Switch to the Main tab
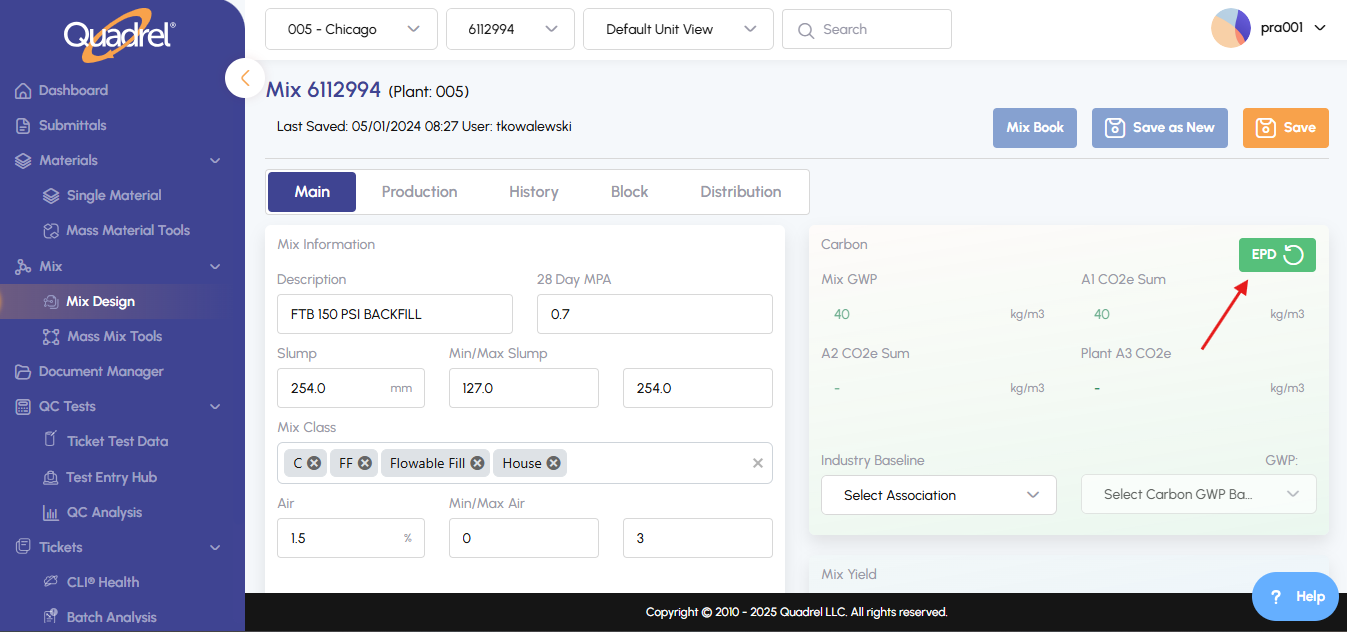Screen dimensions: 1347x632 tap(312, 192)
